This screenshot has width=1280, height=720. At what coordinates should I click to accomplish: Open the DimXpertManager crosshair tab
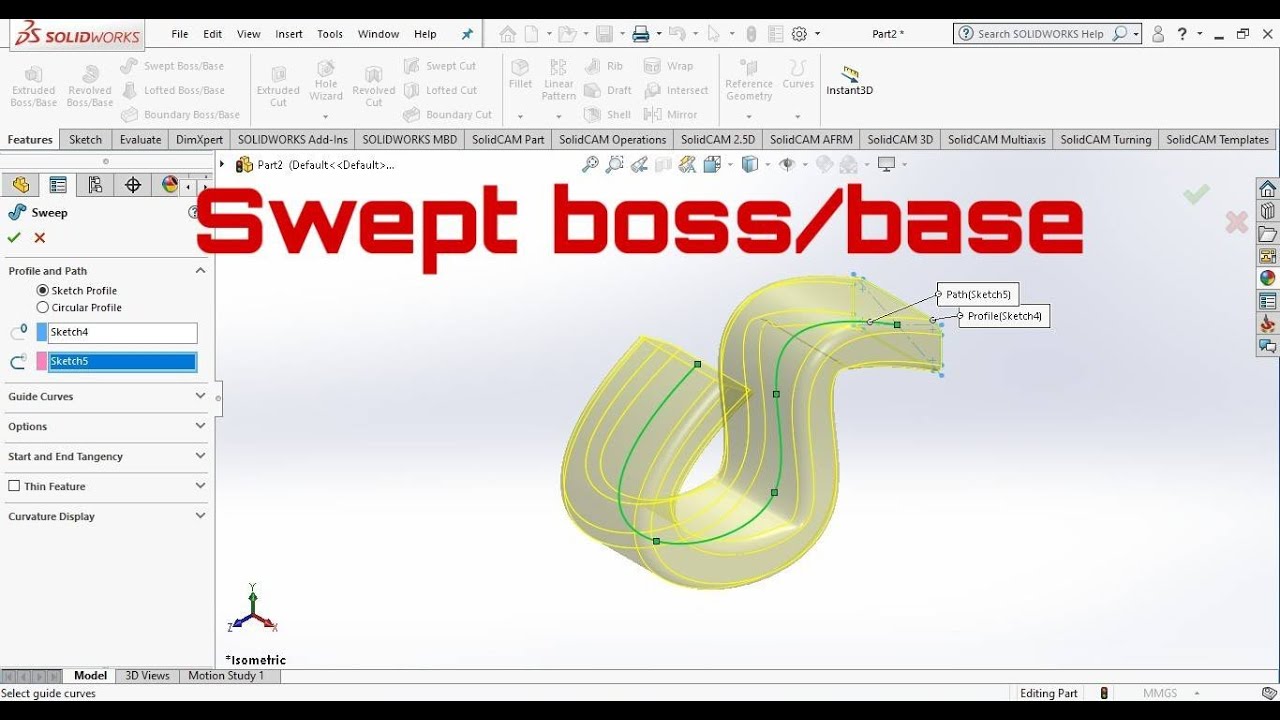coord(132,185)
